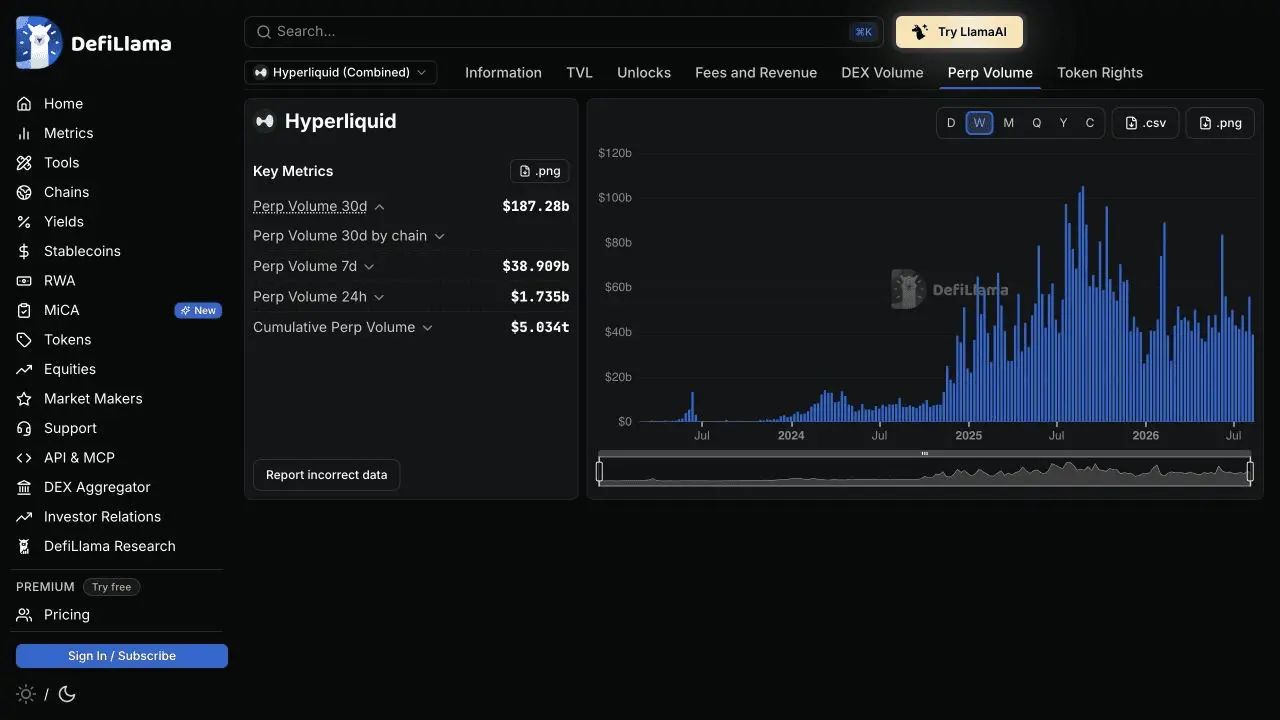Open the Yields sidebar icon
Viewport: 1280px width, 720px height.
(x=24, y=222)
